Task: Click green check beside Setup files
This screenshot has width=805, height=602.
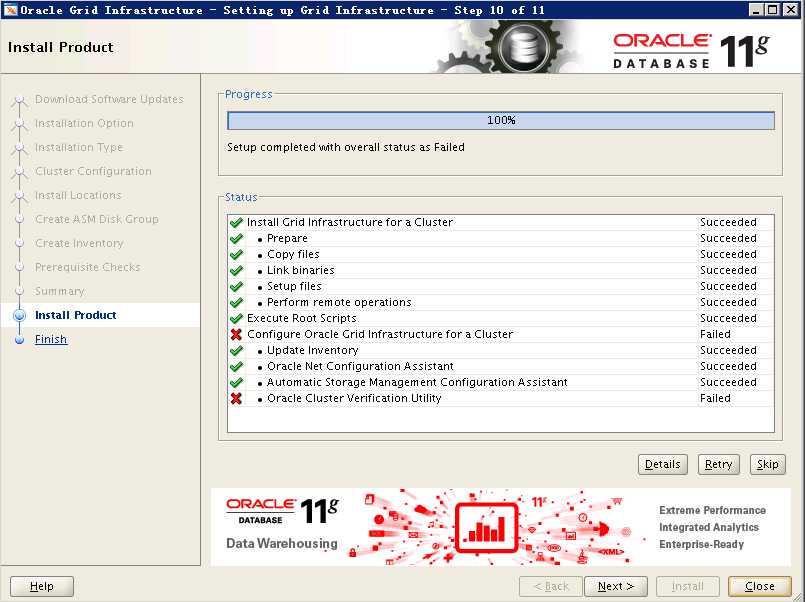Action: pos(236,286)
